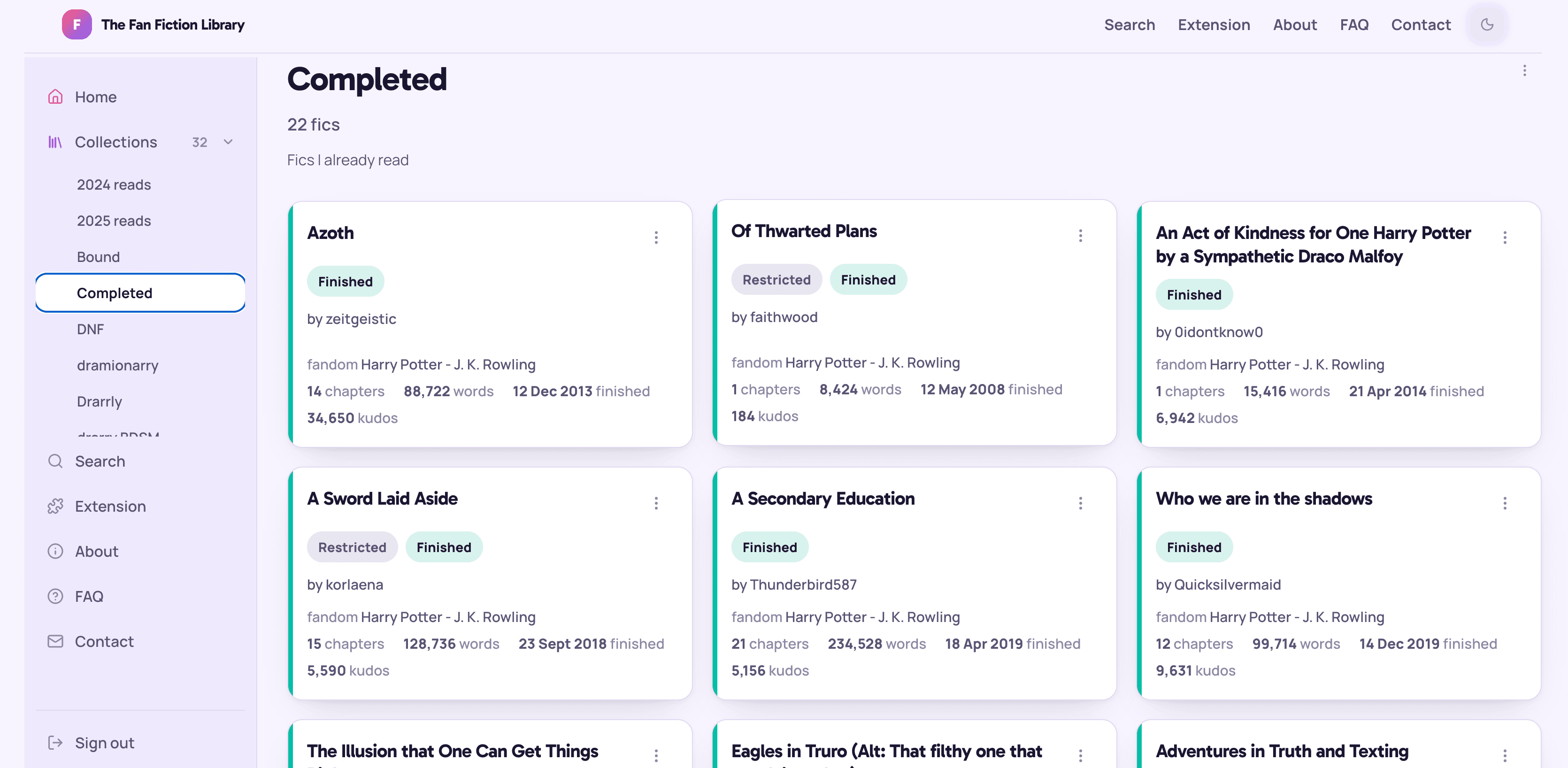The width and height of the screenshot is (1568, 768).
Task: Open A Secondary Education card menu
Action: 1080,503
